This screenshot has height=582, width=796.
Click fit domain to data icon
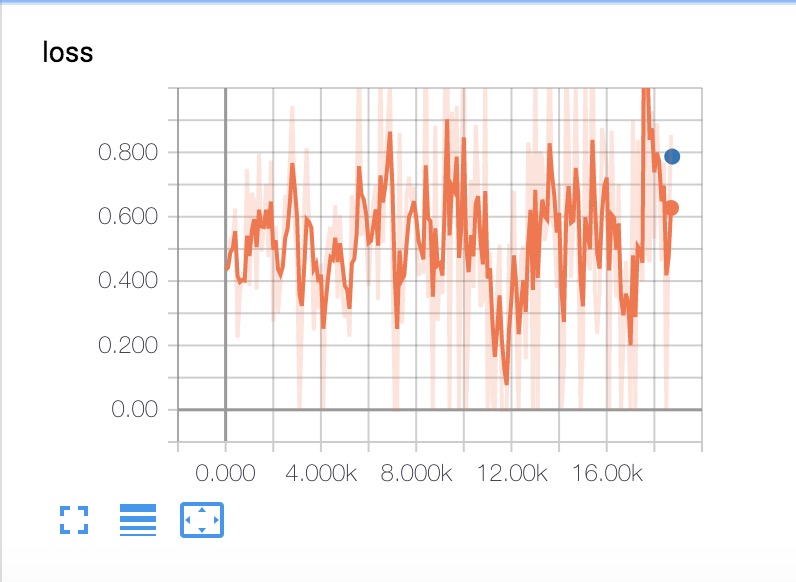(202, 520)
